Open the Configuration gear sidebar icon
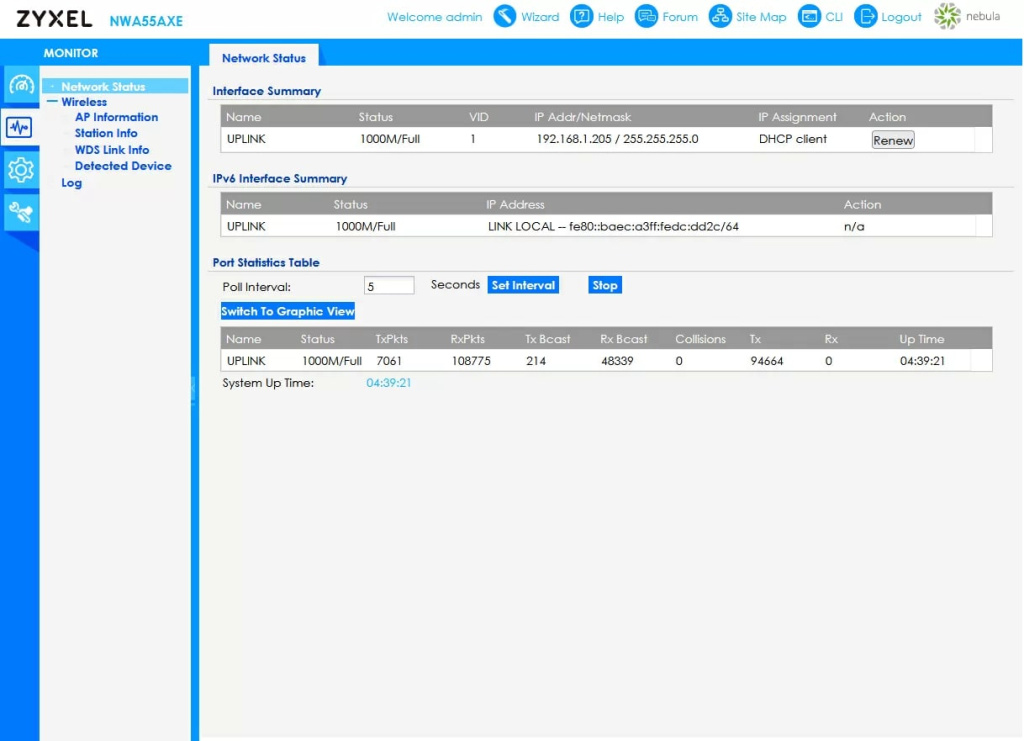This screenshot has height=741, width=1024. tap(20, 170)
